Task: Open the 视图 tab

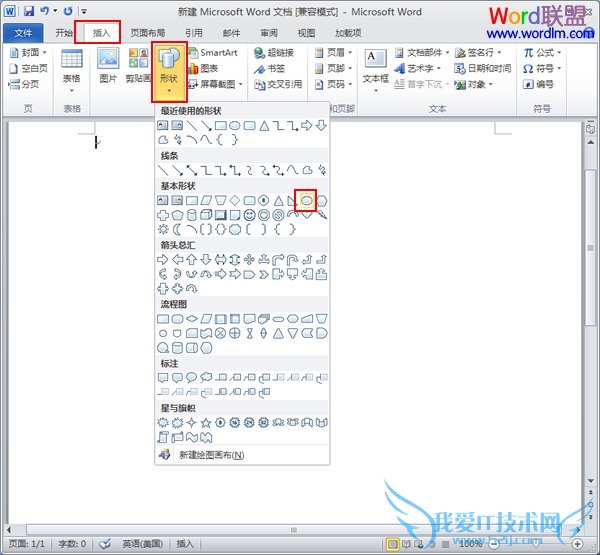Action: pos(307,33)
